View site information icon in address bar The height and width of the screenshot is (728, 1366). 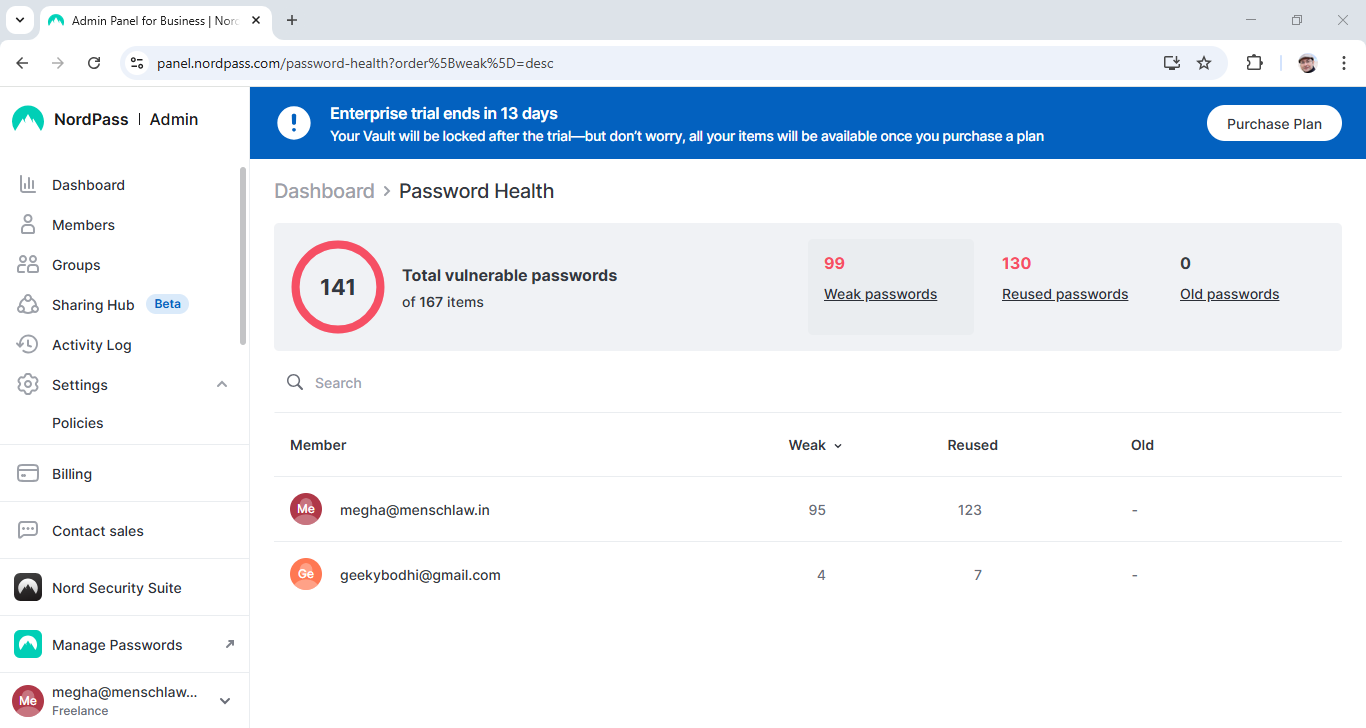point(138,63)
